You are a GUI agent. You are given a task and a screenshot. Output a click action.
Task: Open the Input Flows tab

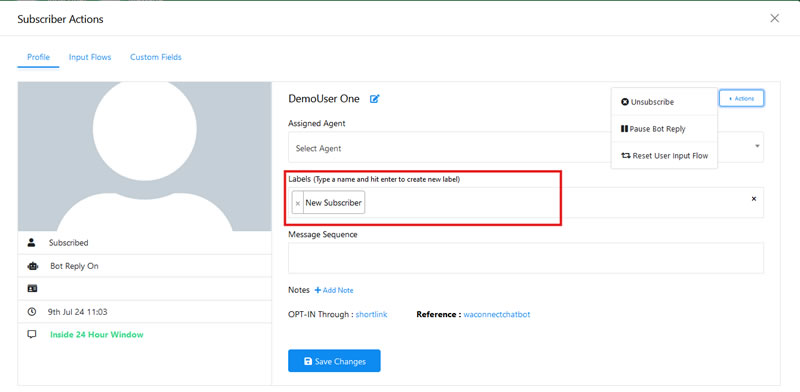pos(90,57)
